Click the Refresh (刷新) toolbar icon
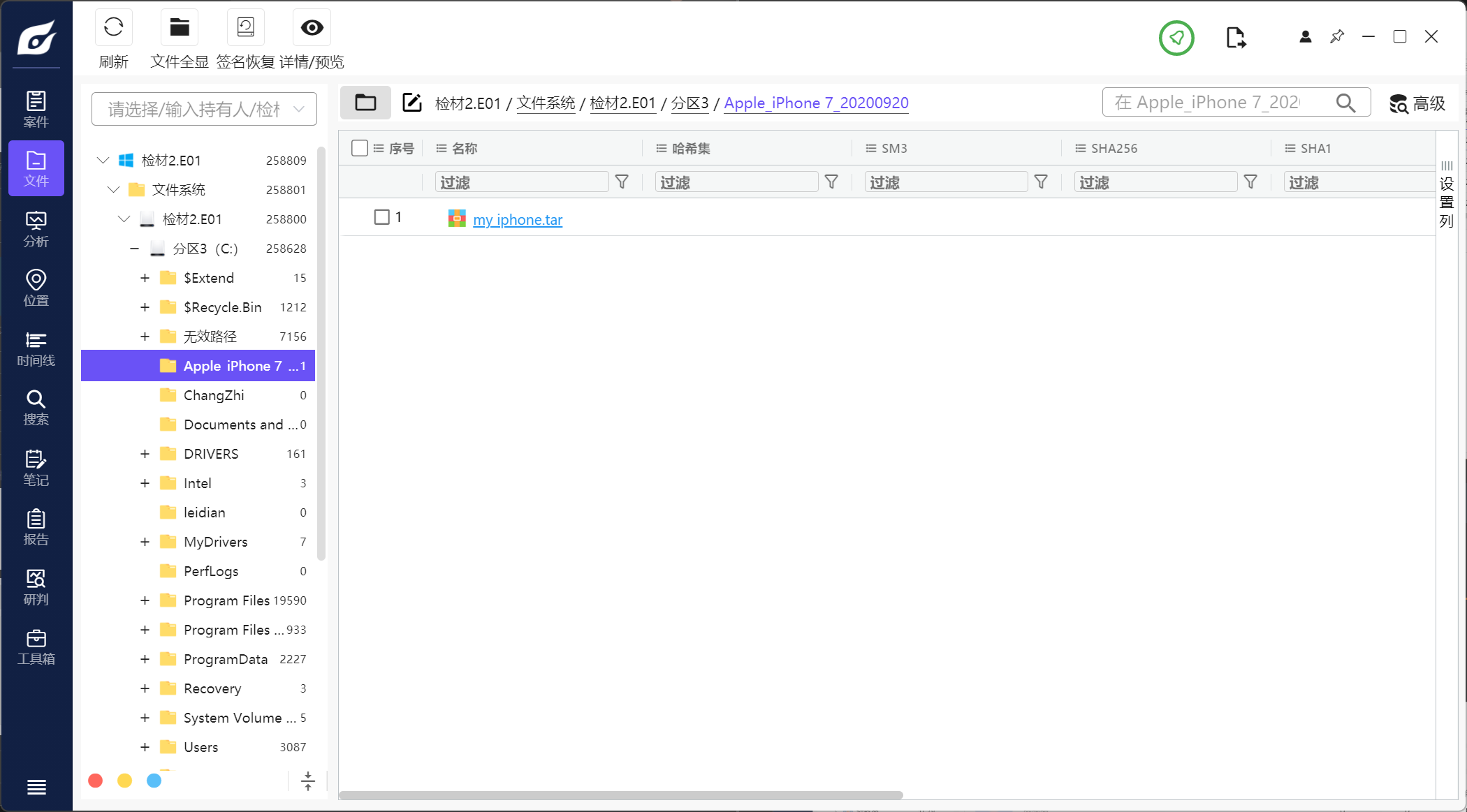This screenshot has width=1467, height=812. click(114, 28)
